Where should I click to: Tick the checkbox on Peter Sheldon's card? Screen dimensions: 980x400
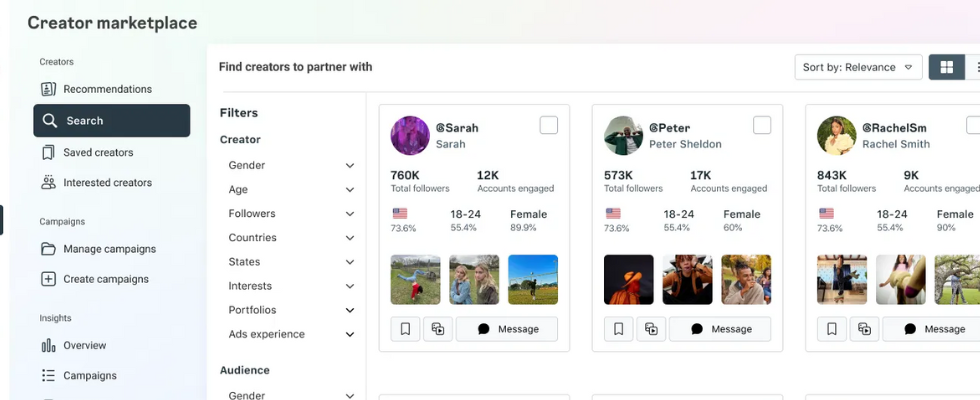[x=762, y=125]
